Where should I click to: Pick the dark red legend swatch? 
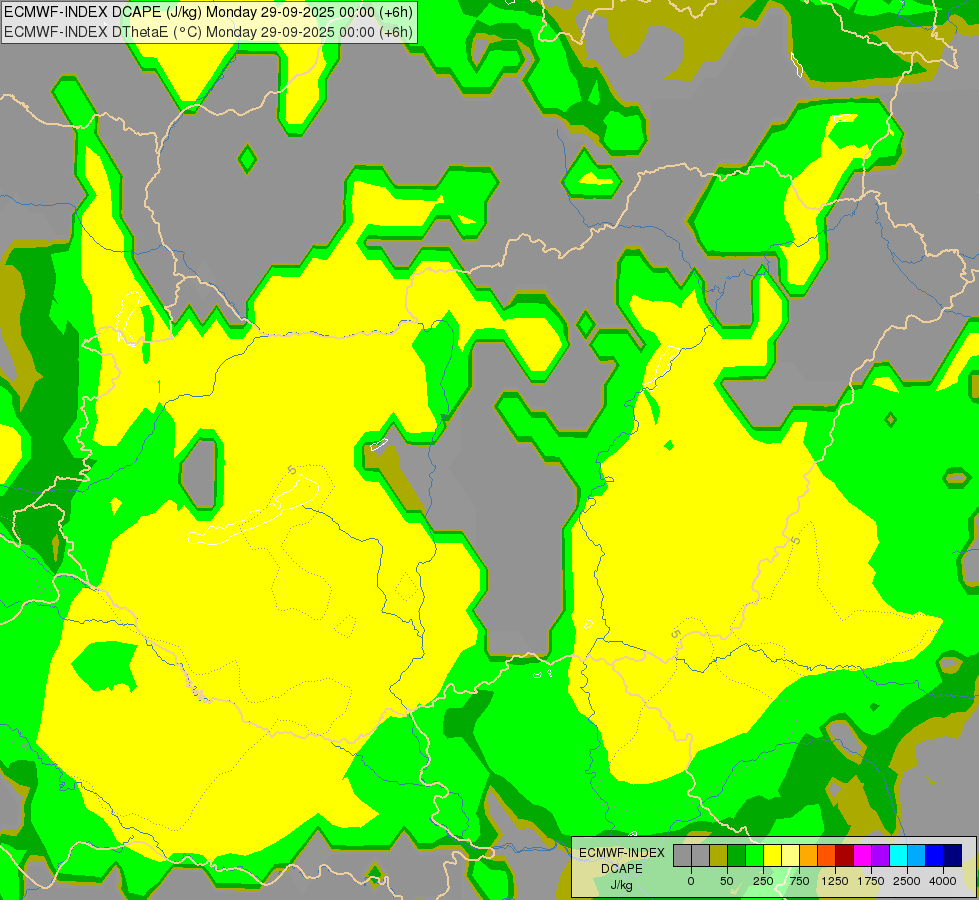tap(844, 855)
